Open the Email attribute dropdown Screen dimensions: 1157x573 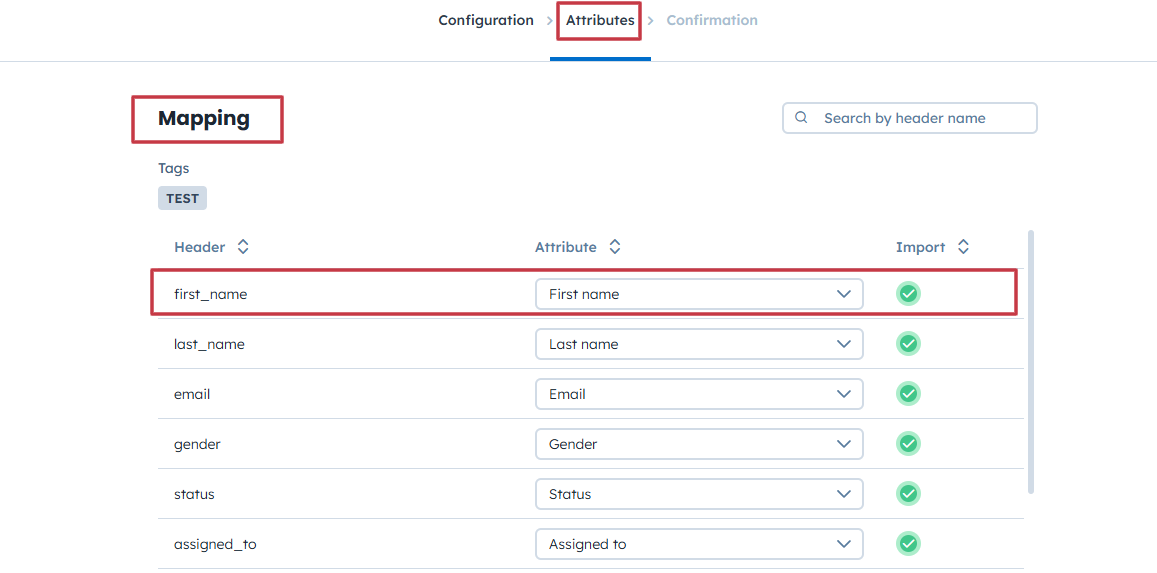point(699,394)
